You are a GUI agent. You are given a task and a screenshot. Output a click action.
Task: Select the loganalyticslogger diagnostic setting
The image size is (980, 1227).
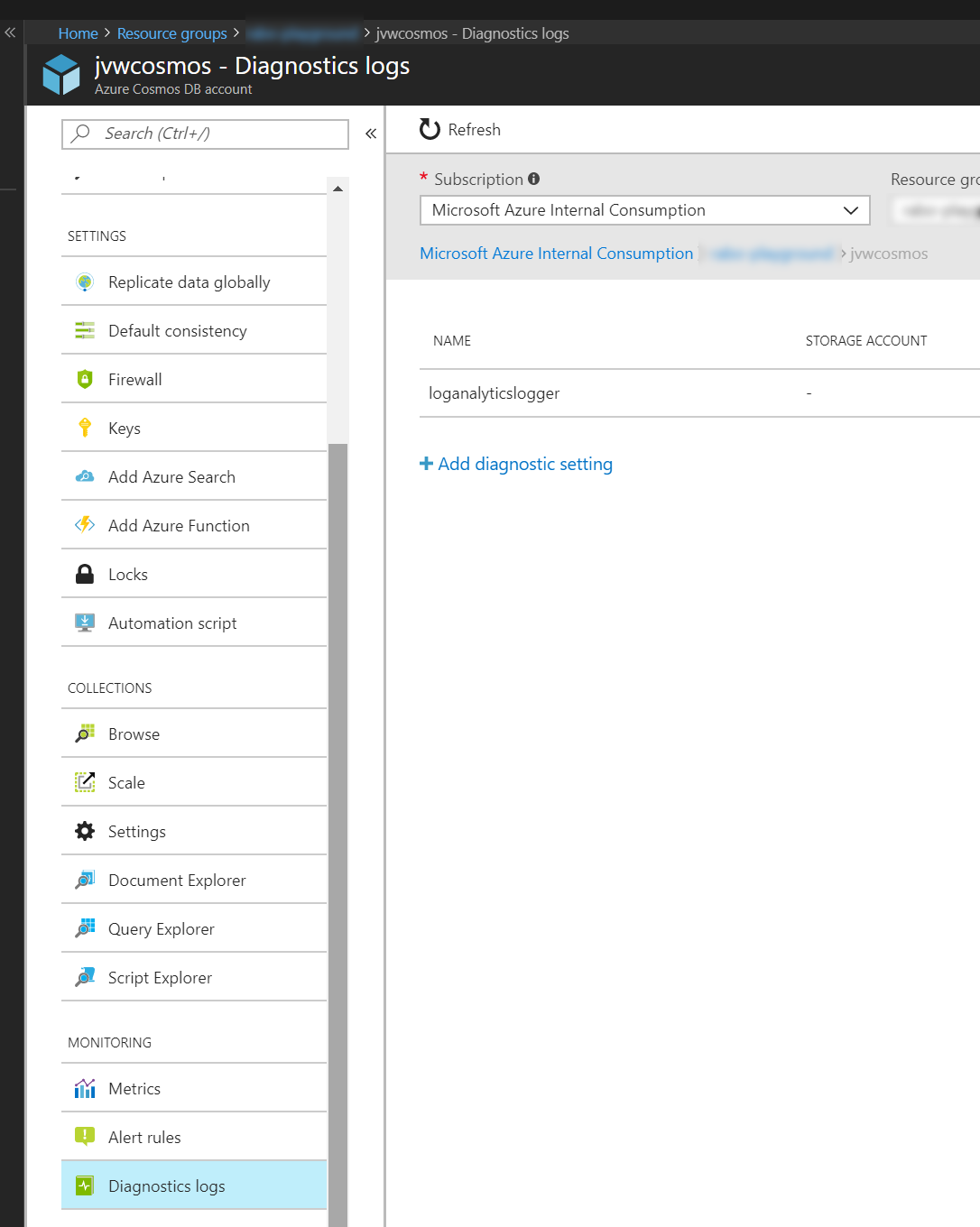pos(495,393)
